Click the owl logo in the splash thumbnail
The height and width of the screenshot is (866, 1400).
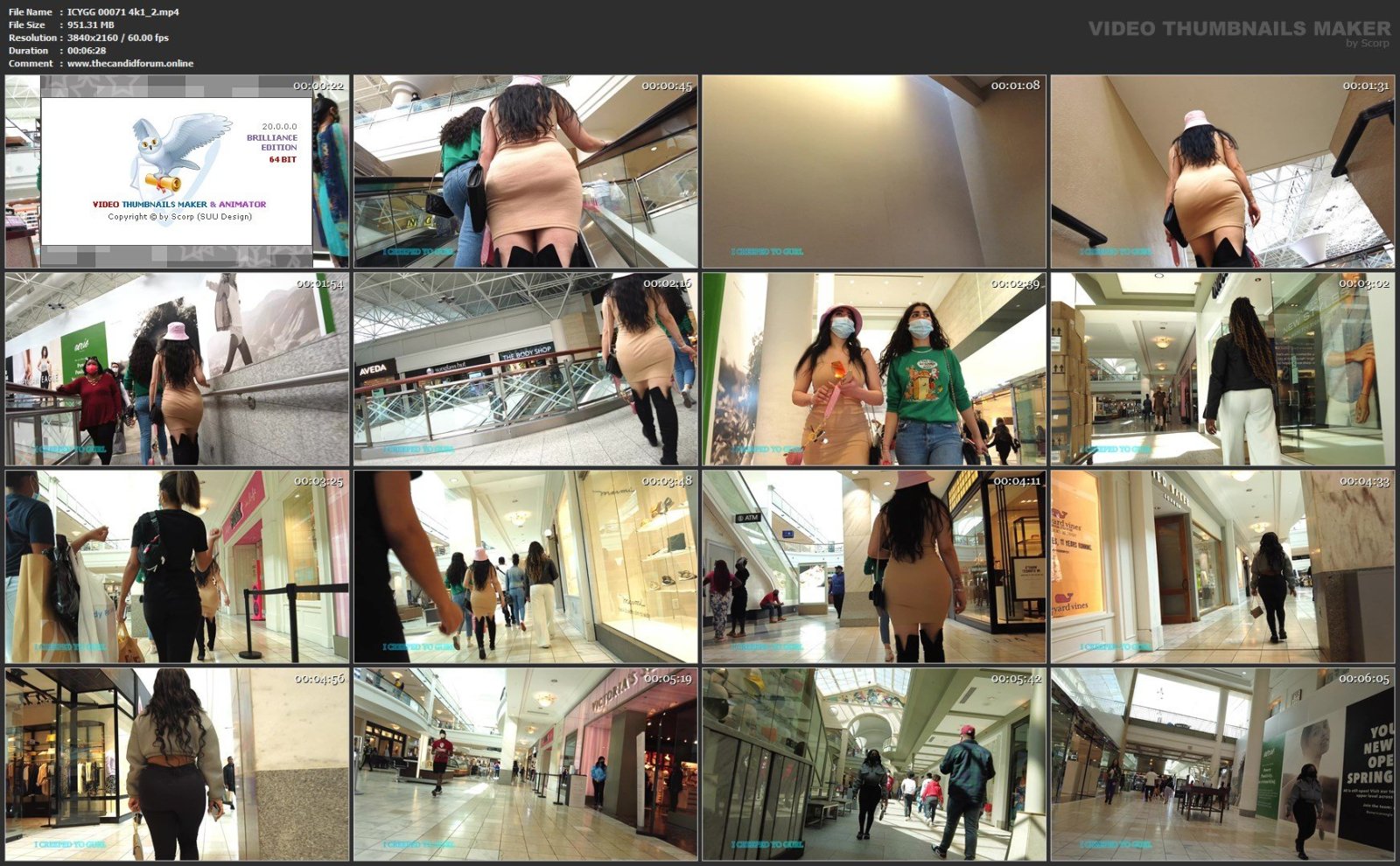click(x=178, y=155)
